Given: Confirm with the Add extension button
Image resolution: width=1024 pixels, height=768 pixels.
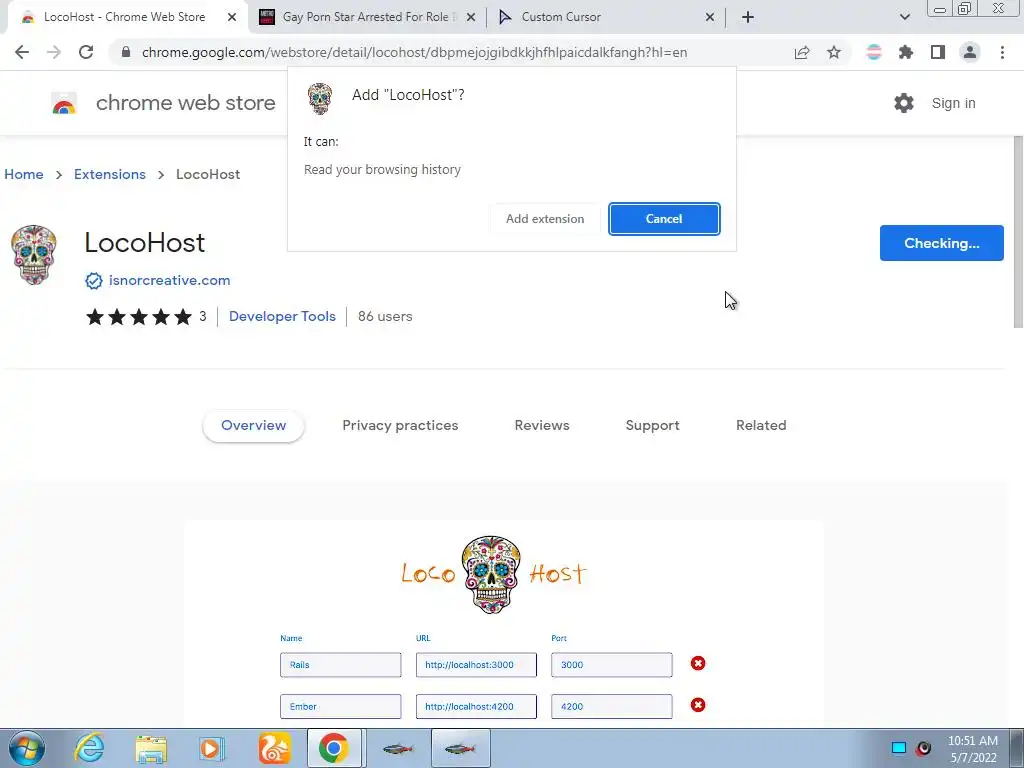Looking at the screenshot, I should [x=545, y=219].
